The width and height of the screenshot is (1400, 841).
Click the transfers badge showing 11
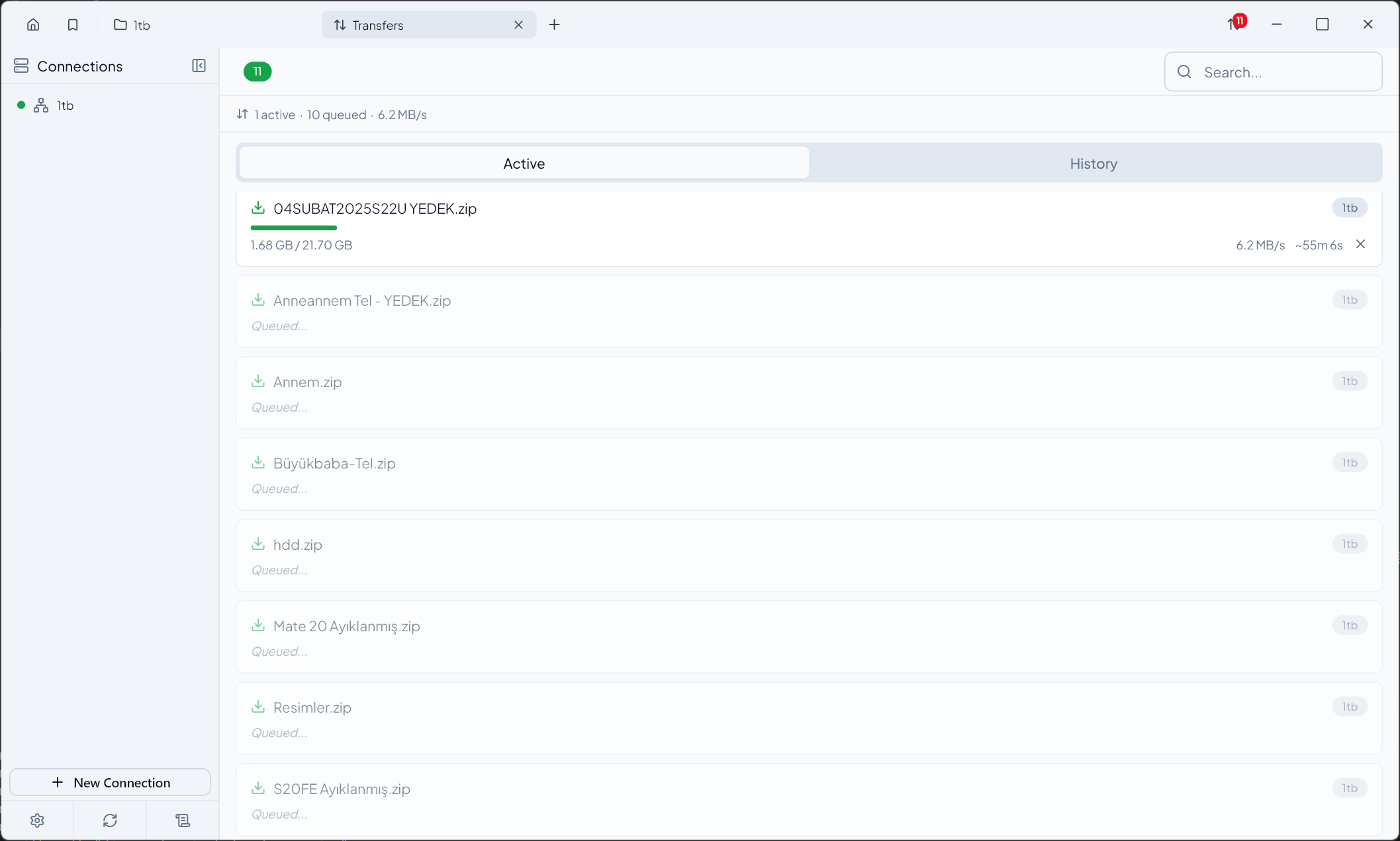click(x=1237, y=21)
